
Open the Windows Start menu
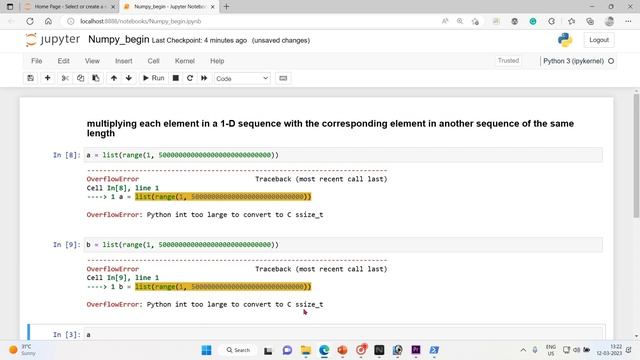tap(207, 350)
